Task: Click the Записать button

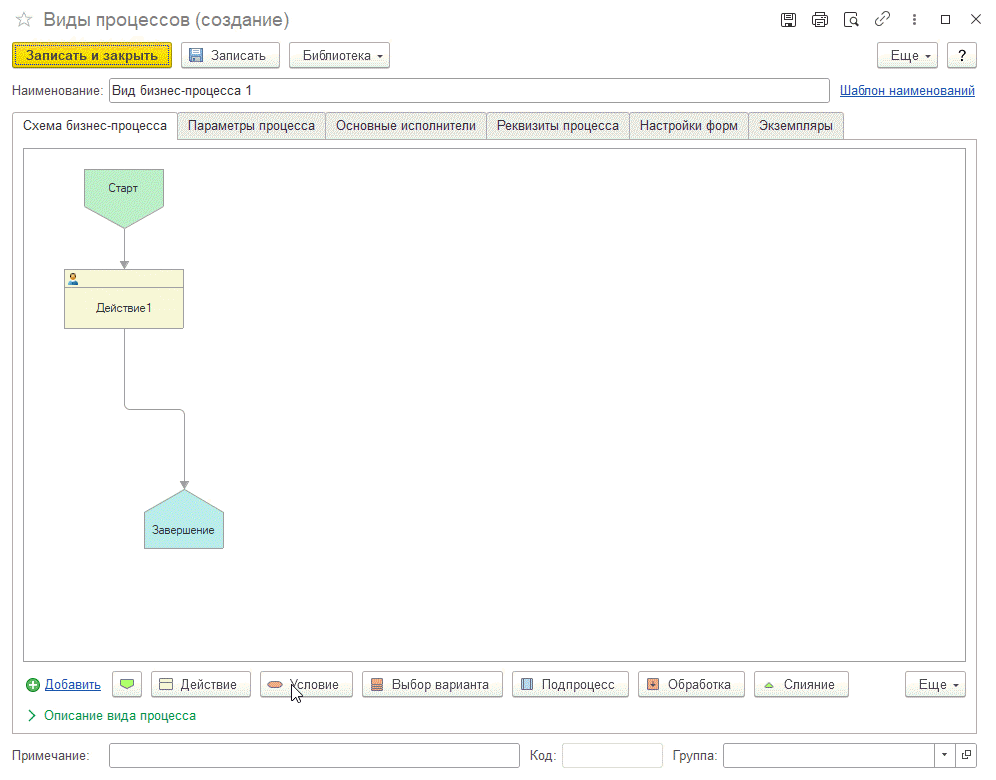Action: 230,55
